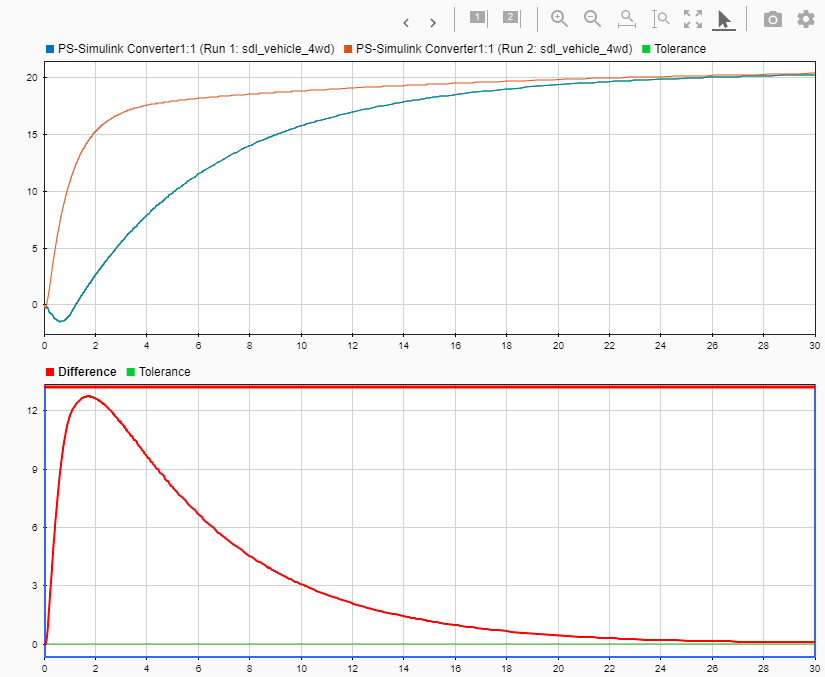Take a plot snapshot with camera icon

click(772, 20)
